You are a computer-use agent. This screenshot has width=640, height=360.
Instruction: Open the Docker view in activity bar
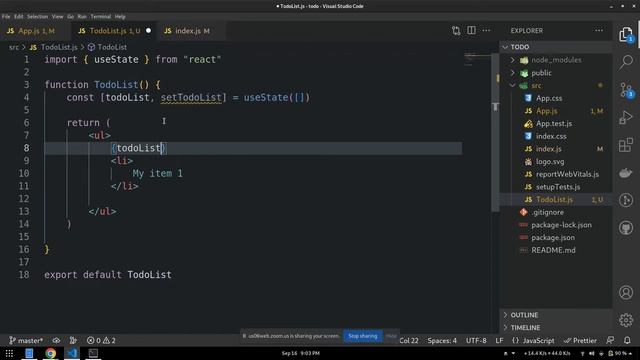pyautogui.click(x=626, y=173)
